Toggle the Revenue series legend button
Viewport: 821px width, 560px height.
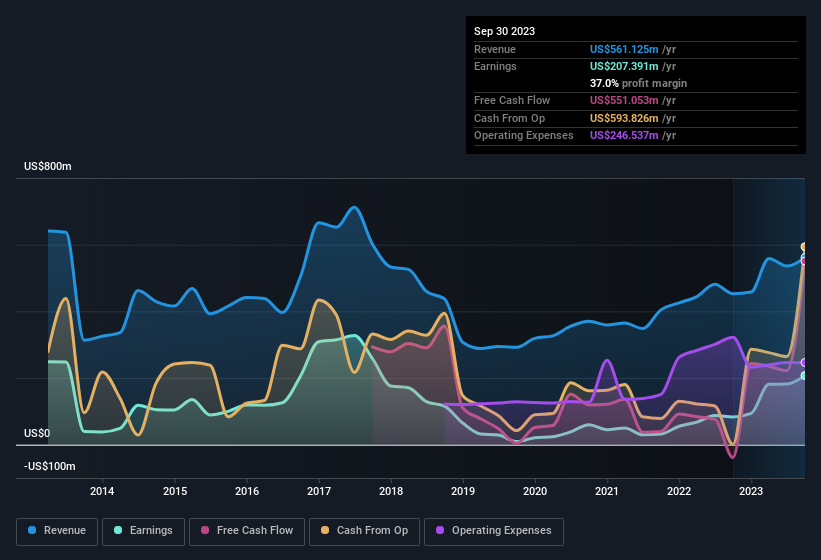[57, 531]
